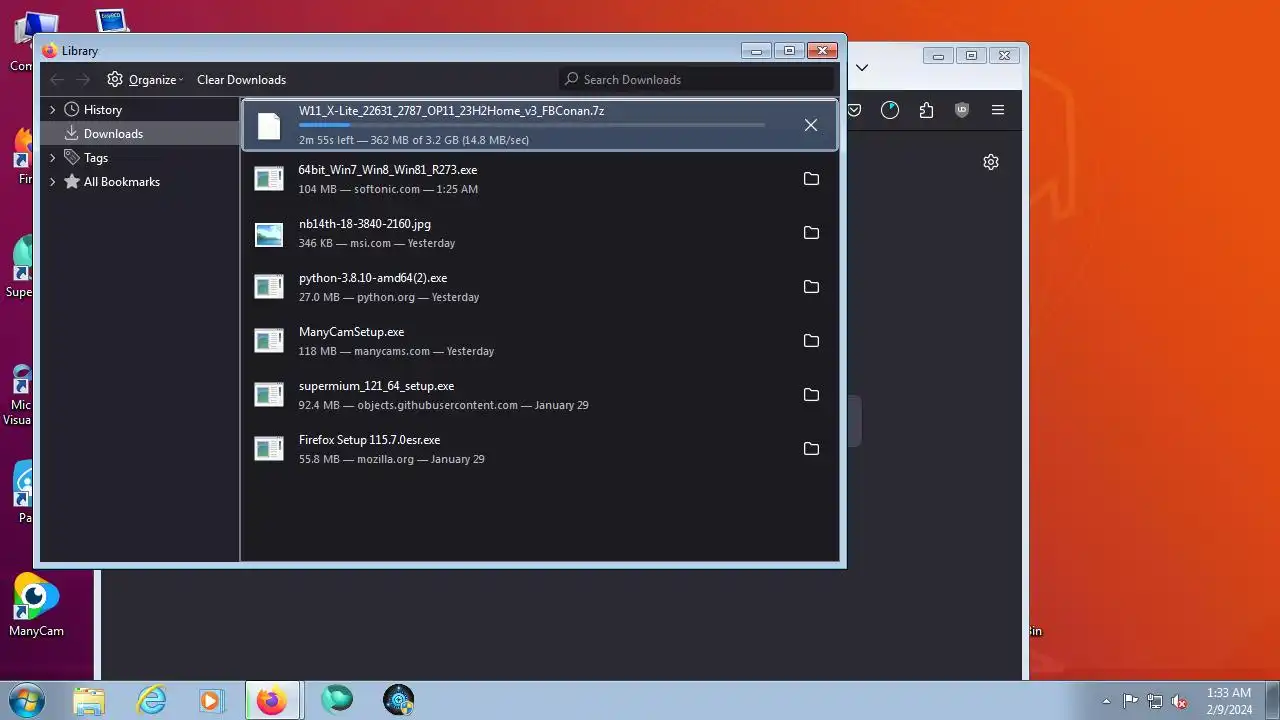Open Firefox downloads progress toolbar icon
1280x720 pixels.
(x=890, y=110)
